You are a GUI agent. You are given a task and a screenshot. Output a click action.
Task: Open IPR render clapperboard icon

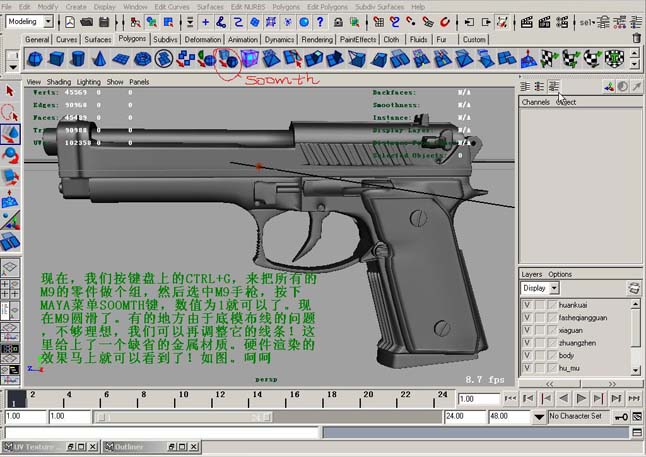[544, 22]
